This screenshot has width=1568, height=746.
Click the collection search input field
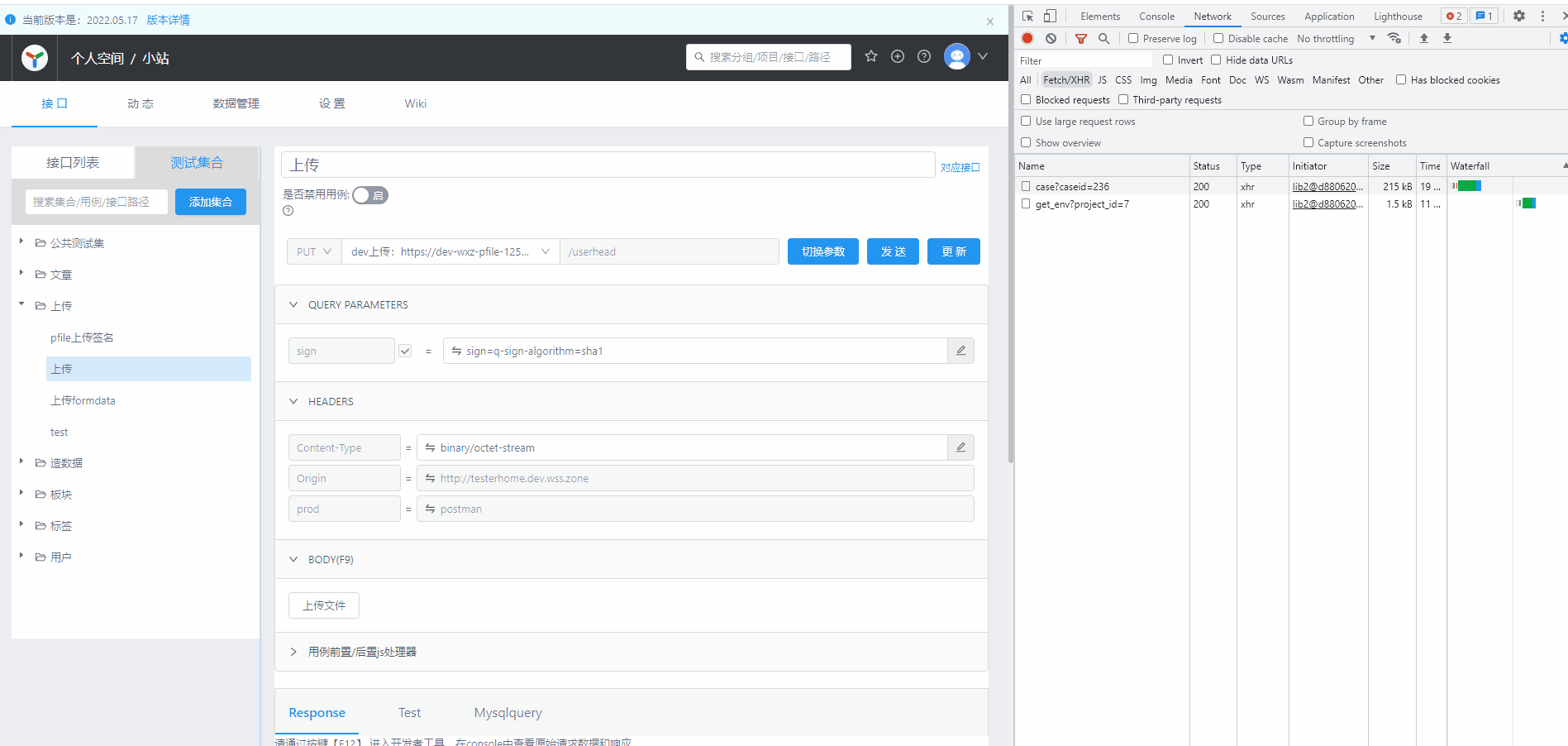pyautogui.click(x=97, y=202)
